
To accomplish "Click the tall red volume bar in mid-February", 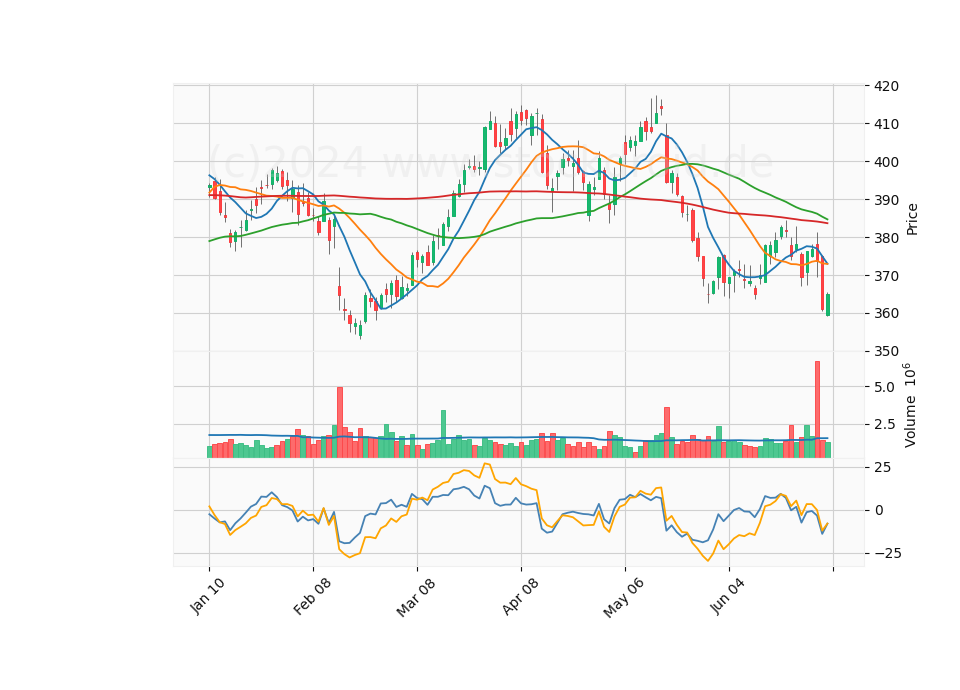I will pyautogui.click(x=340, y=422).
